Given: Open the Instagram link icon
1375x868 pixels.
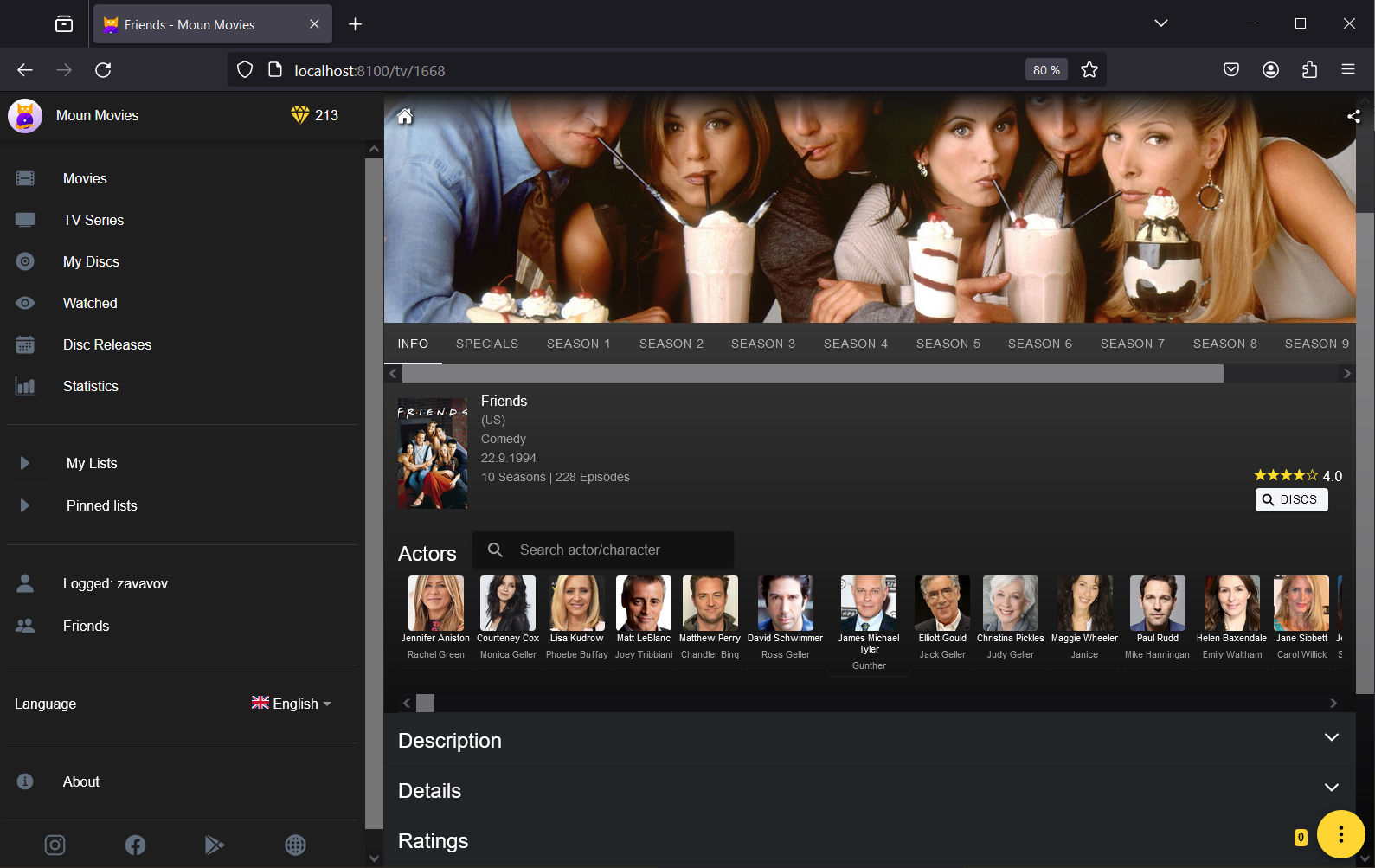Looking at the screenshot, I should click(55, 845).
